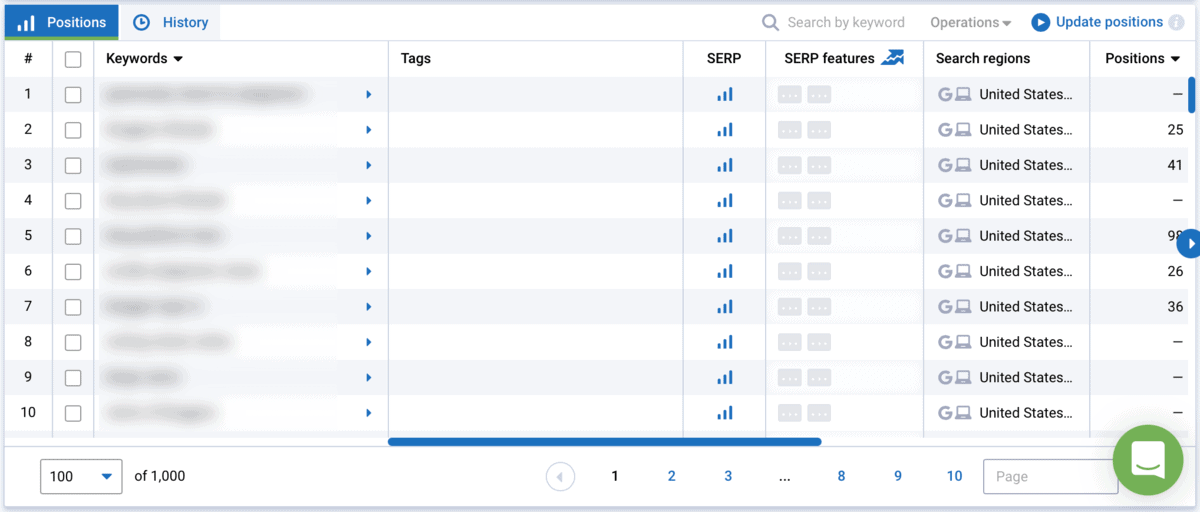The image size is (1200, 512).
Task: Check the checkbox for row 2
Action: click(73, 130)
